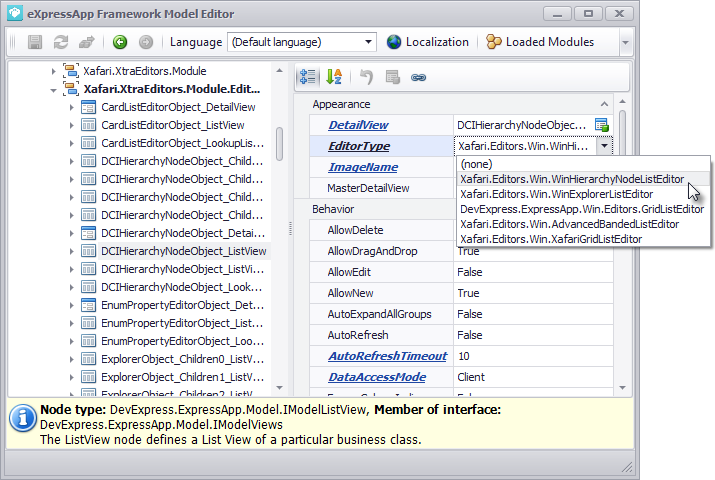715x480 pixels.
Task: Expand DCIHierarchyNodeObject_ListView node
Action: click(72, 251)
